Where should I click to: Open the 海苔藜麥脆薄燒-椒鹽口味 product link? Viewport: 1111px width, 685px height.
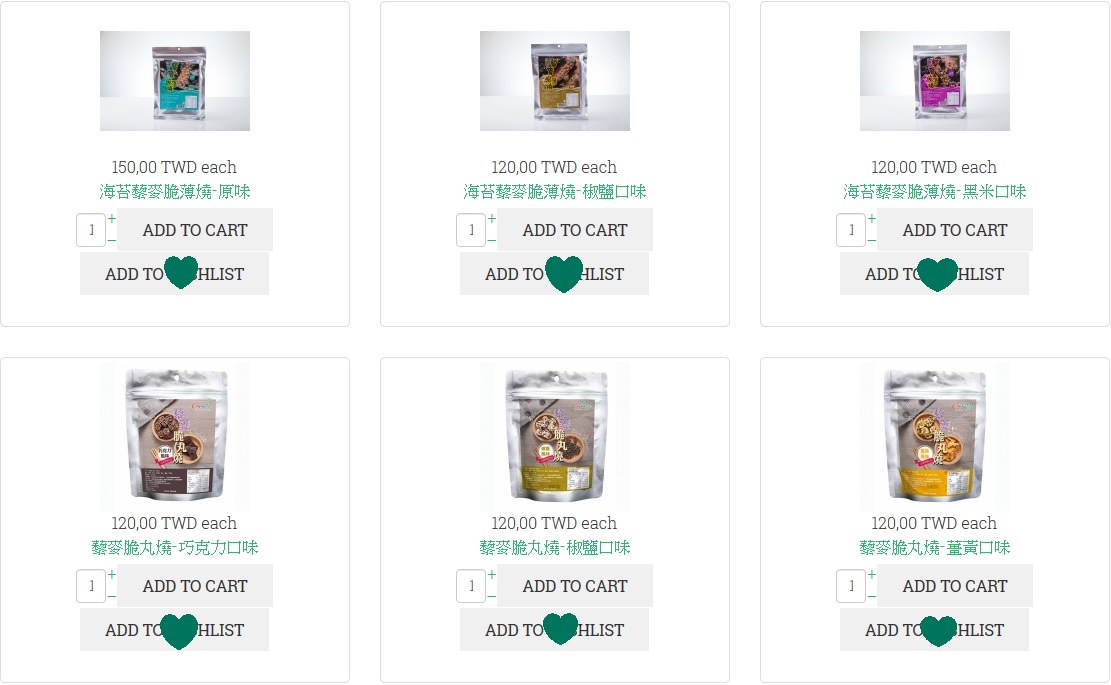pyautogui.click(x=555, y=191)
